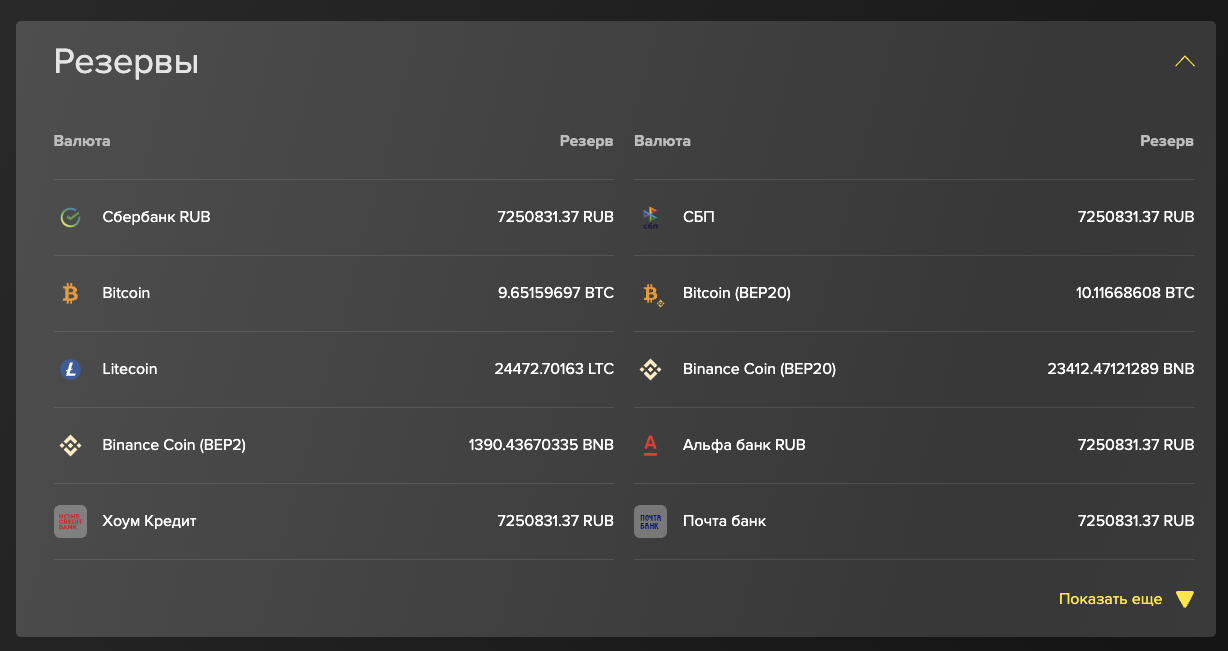Screen dimensions: 1228x651
Task: Click the Binance Coin (BEP20) icon
Action: pyautogui.click(x=650, y=369)
